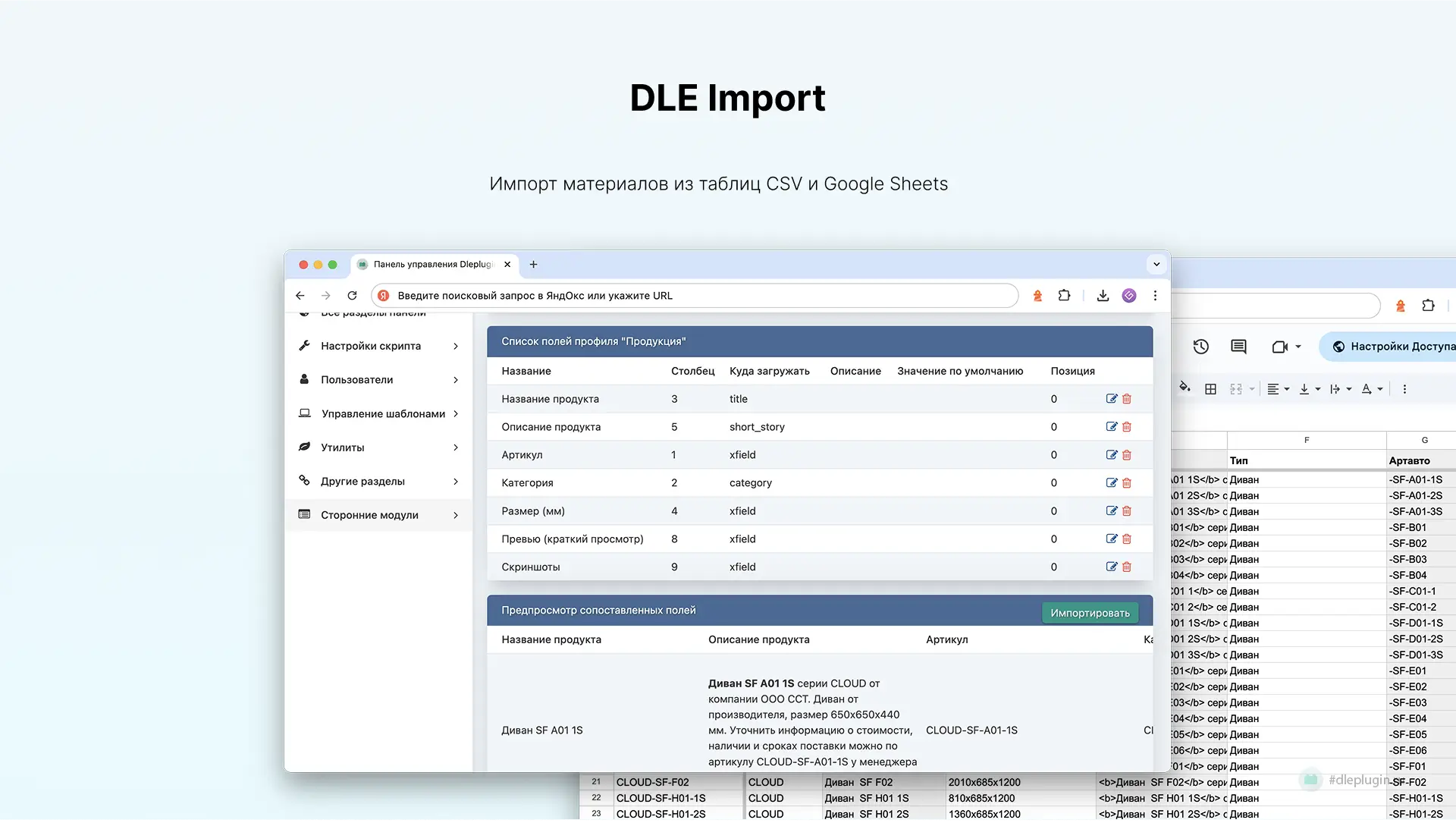1456x826 pixels.
Task: Click Настройки Доступа in Sheets window
Action: click(x=1389, y=347)
